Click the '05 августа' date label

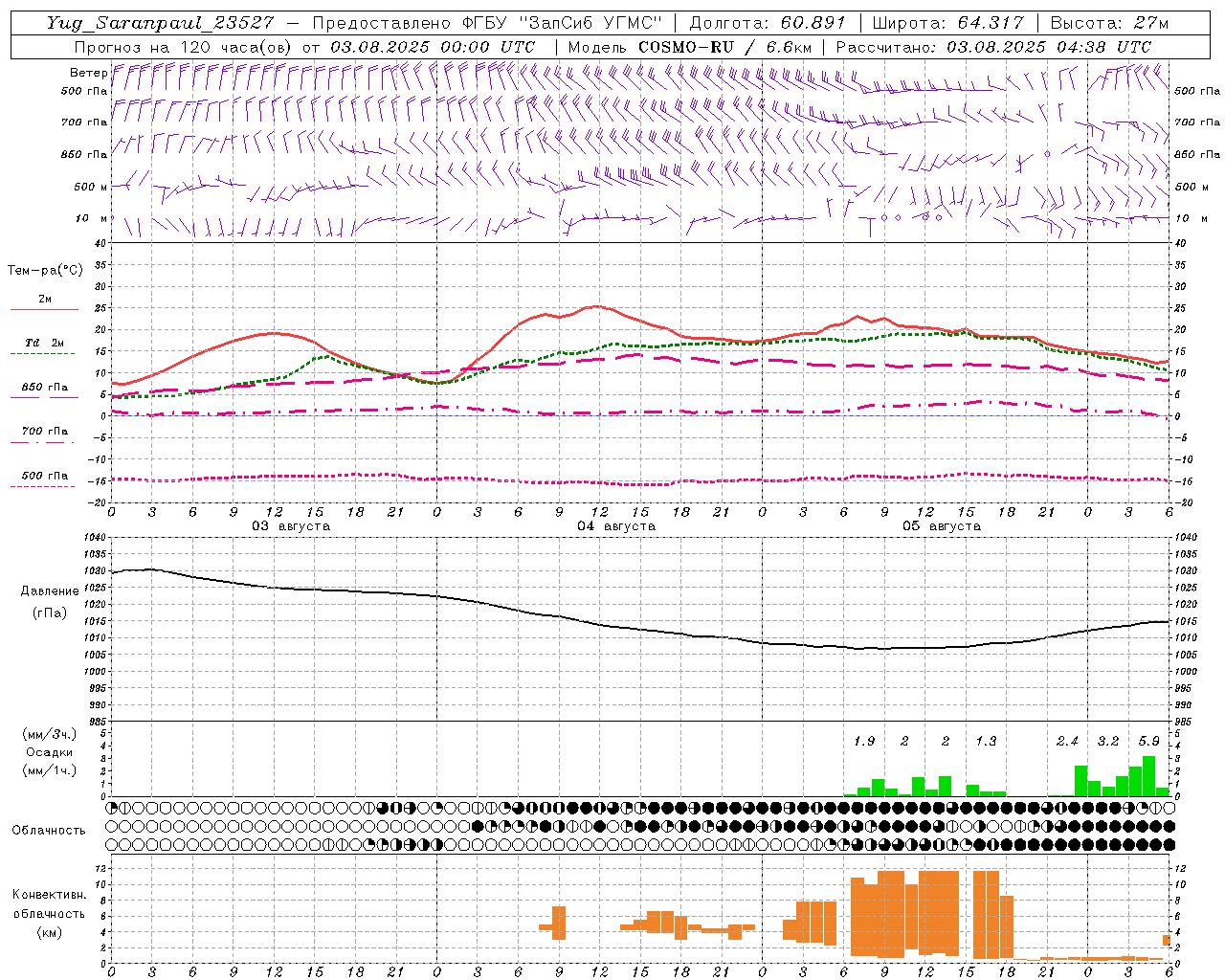coord(942,526)
